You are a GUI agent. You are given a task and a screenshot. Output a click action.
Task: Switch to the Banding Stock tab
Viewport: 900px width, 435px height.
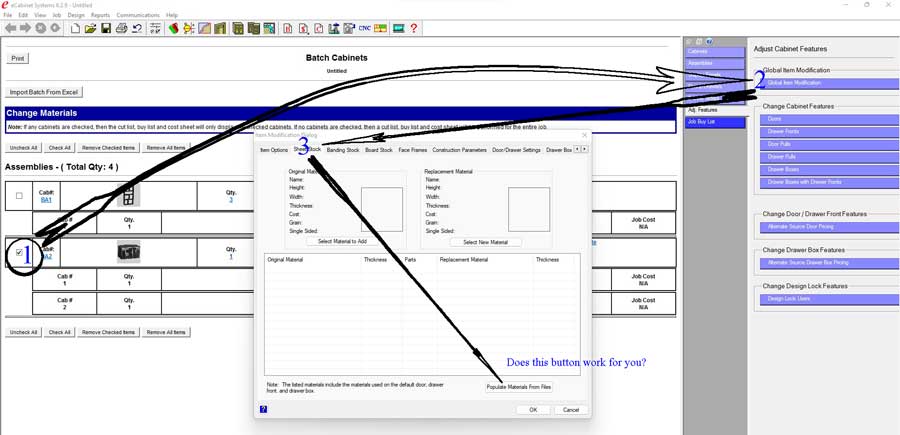click(343, 150)
